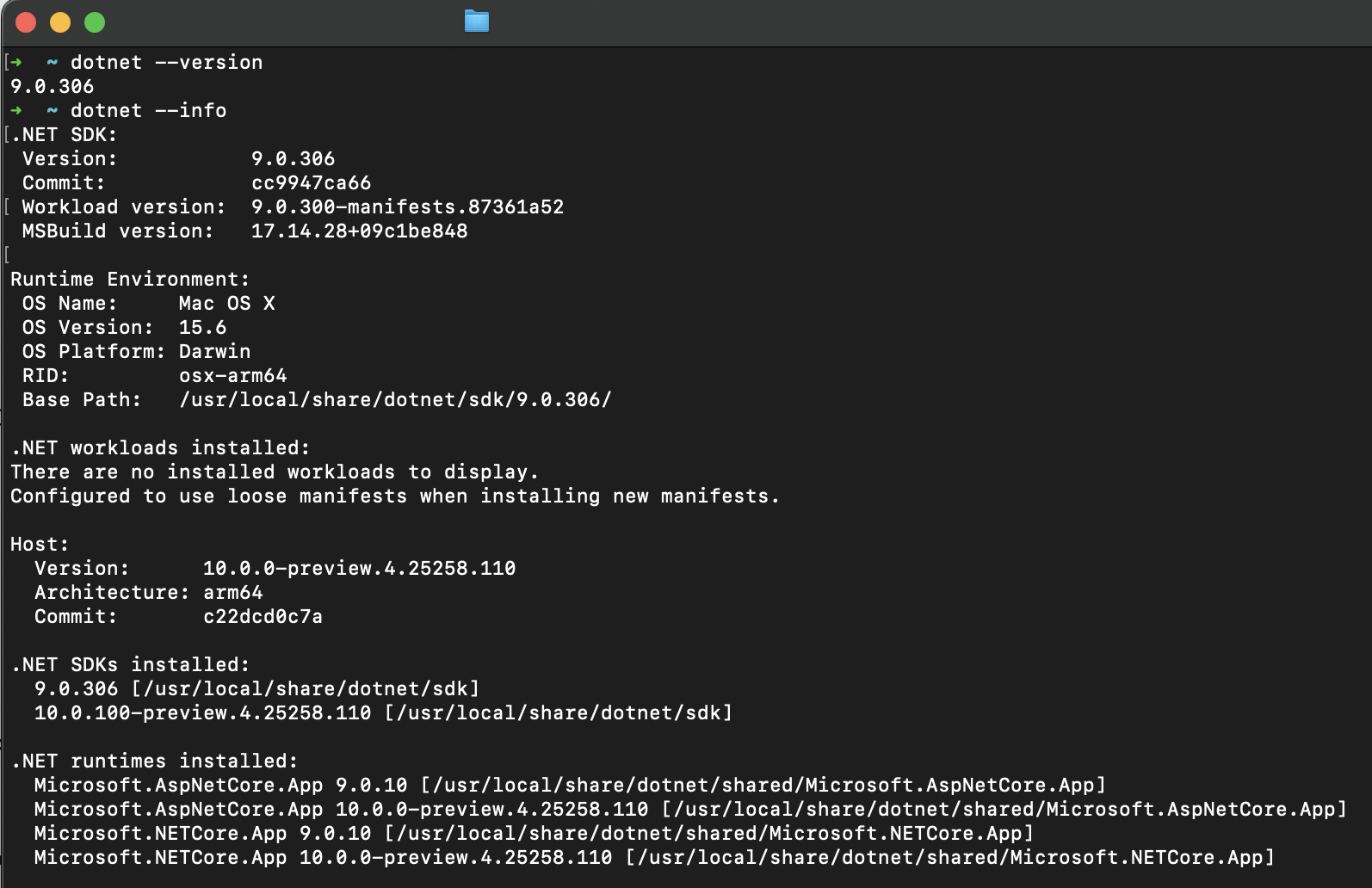Click the dotnet --info command text
Viewport: 1372px width, 888px height.
click(148, 110)
